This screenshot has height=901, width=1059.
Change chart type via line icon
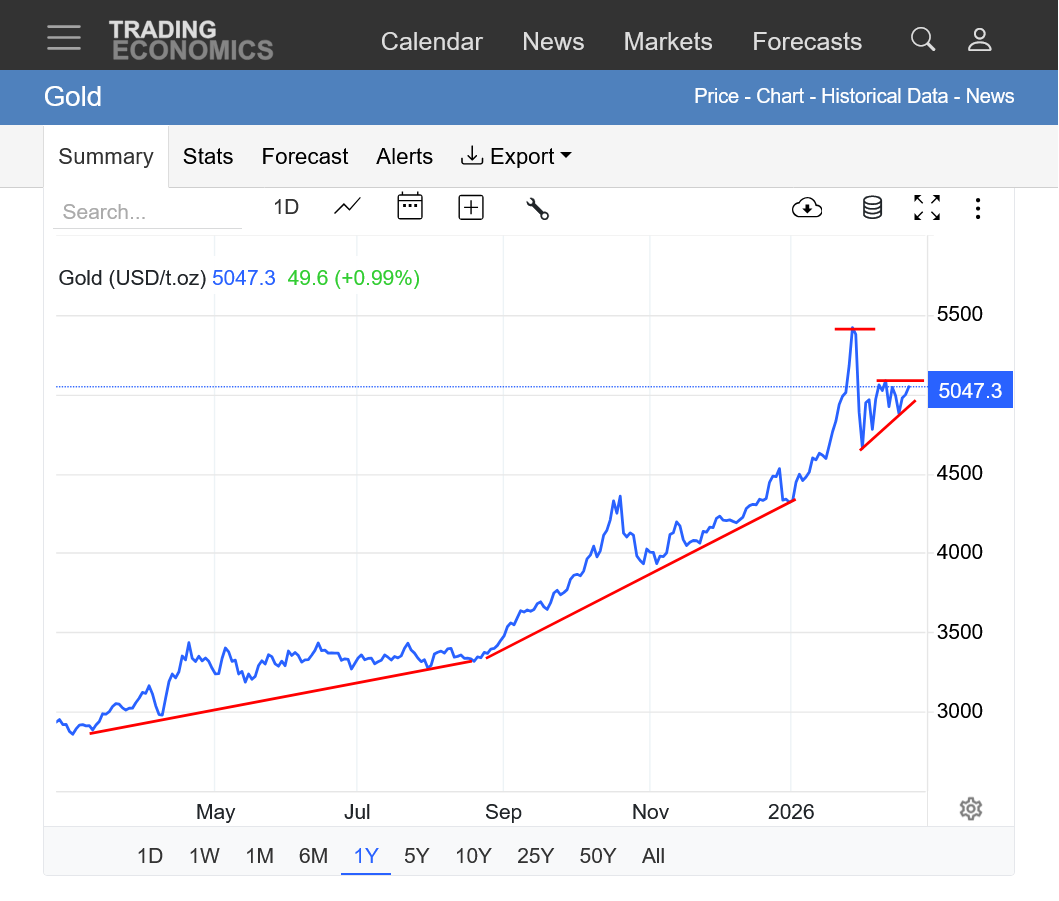click(347, 207)
